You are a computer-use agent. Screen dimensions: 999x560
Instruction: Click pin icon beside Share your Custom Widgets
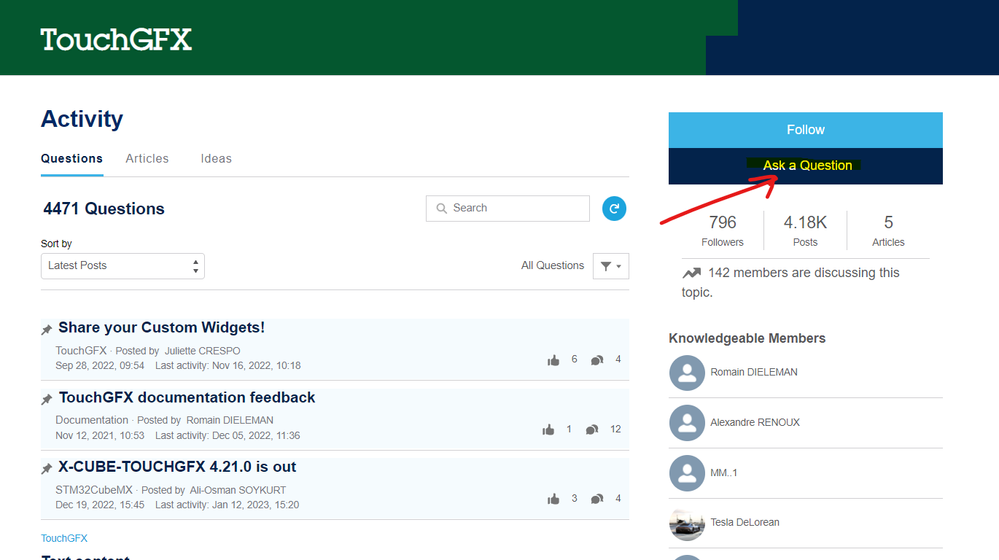(47, 329)
